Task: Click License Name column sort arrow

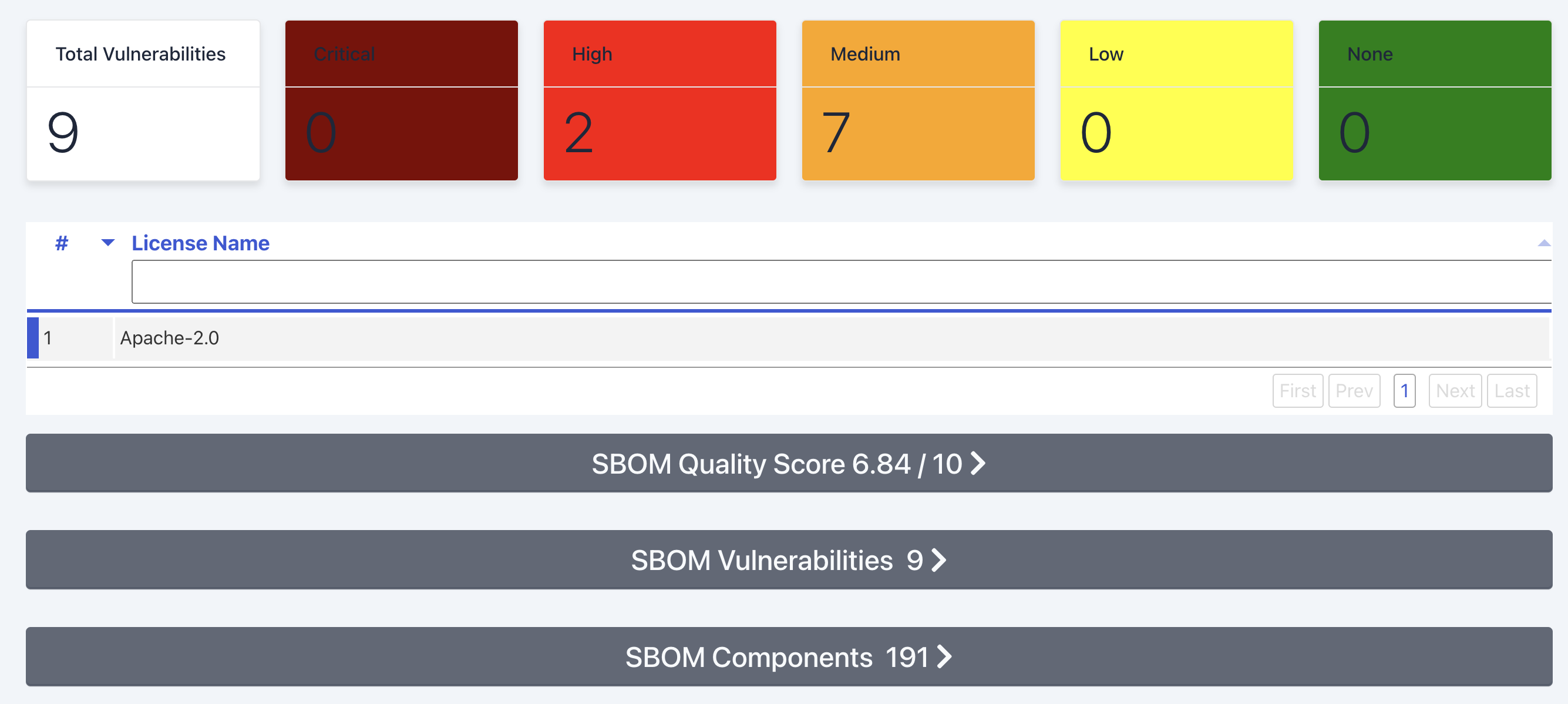Action: 1543,244
